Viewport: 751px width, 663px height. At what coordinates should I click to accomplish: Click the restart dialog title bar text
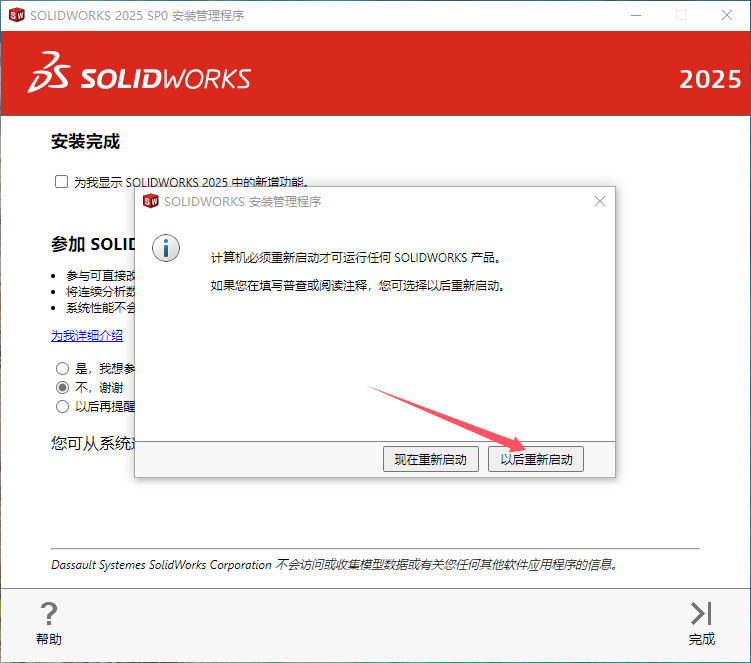[x=242, y=201]
